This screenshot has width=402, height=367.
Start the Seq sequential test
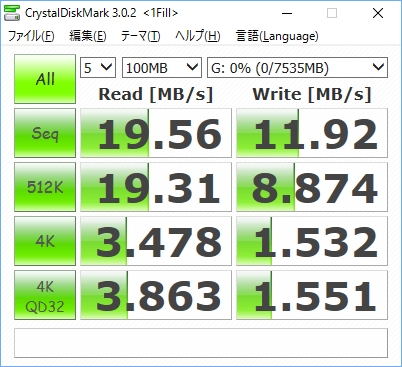pyautogui.click(x=45, y=133)
